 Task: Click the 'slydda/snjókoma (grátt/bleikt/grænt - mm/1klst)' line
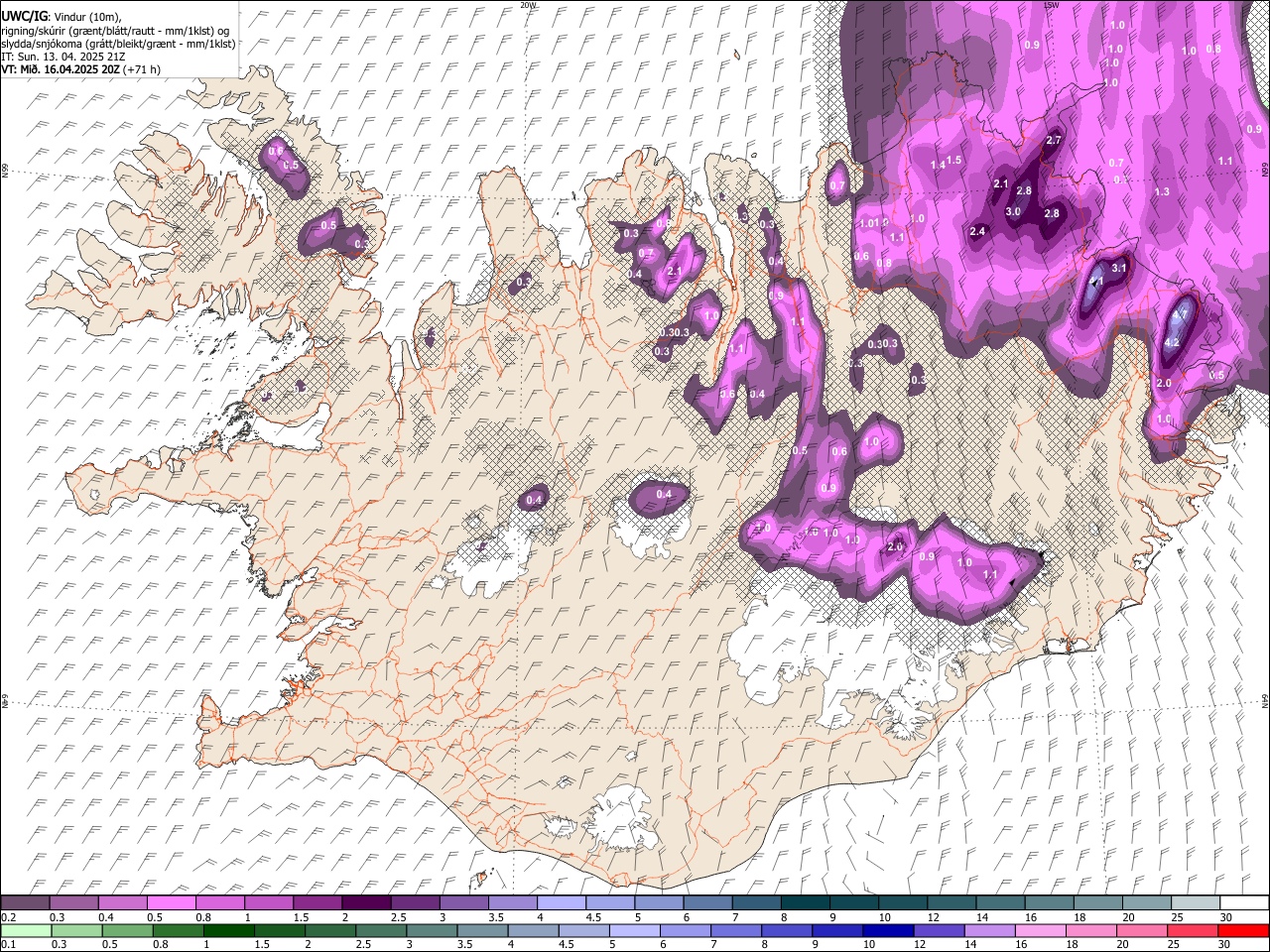(x=119, y=44)
